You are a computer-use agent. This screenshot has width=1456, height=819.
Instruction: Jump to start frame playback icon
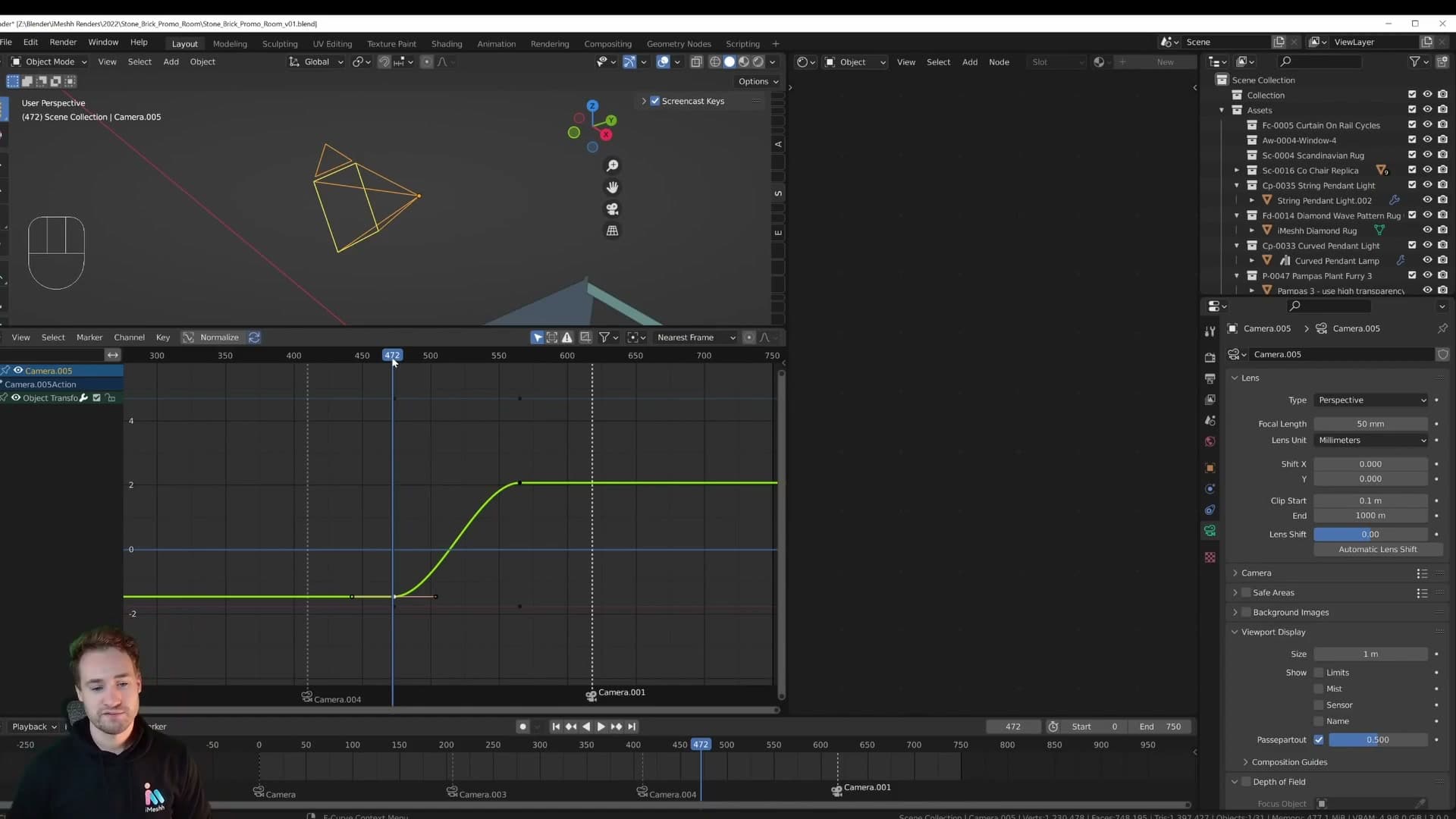[556, 726]
